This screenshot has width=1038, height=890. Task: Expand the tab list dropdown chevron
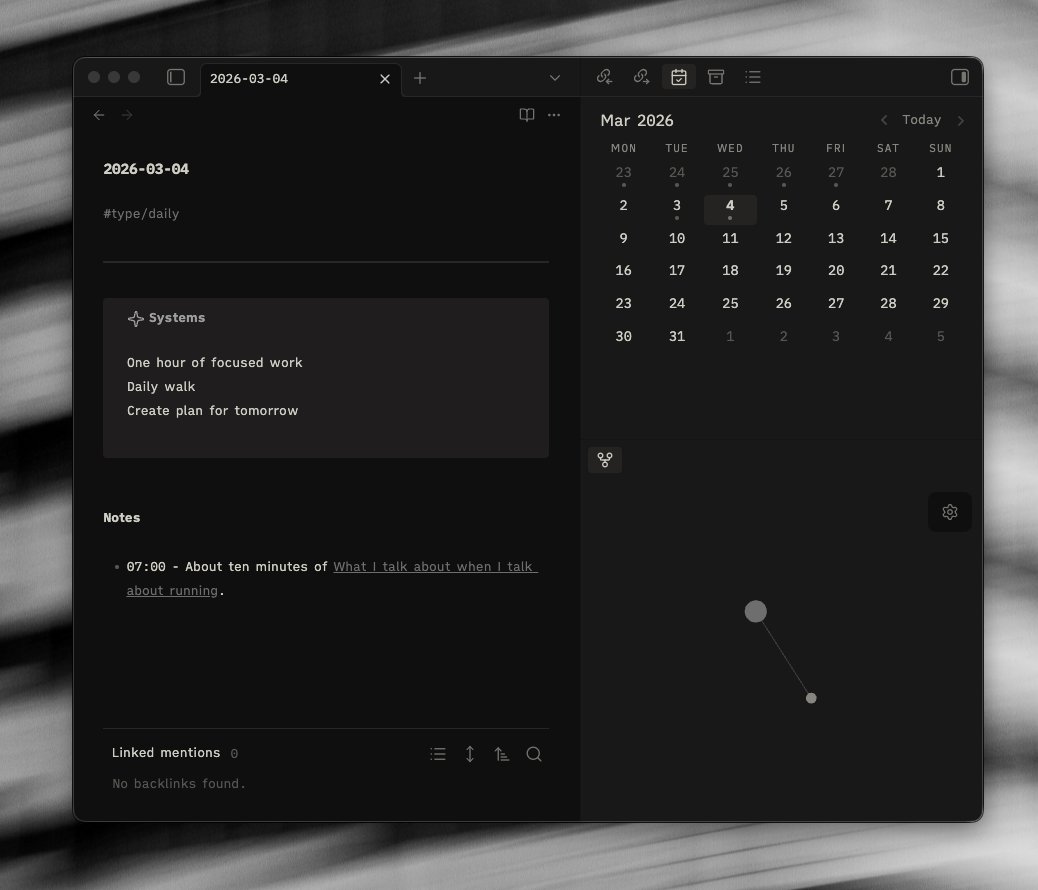(x=555, y=78)
